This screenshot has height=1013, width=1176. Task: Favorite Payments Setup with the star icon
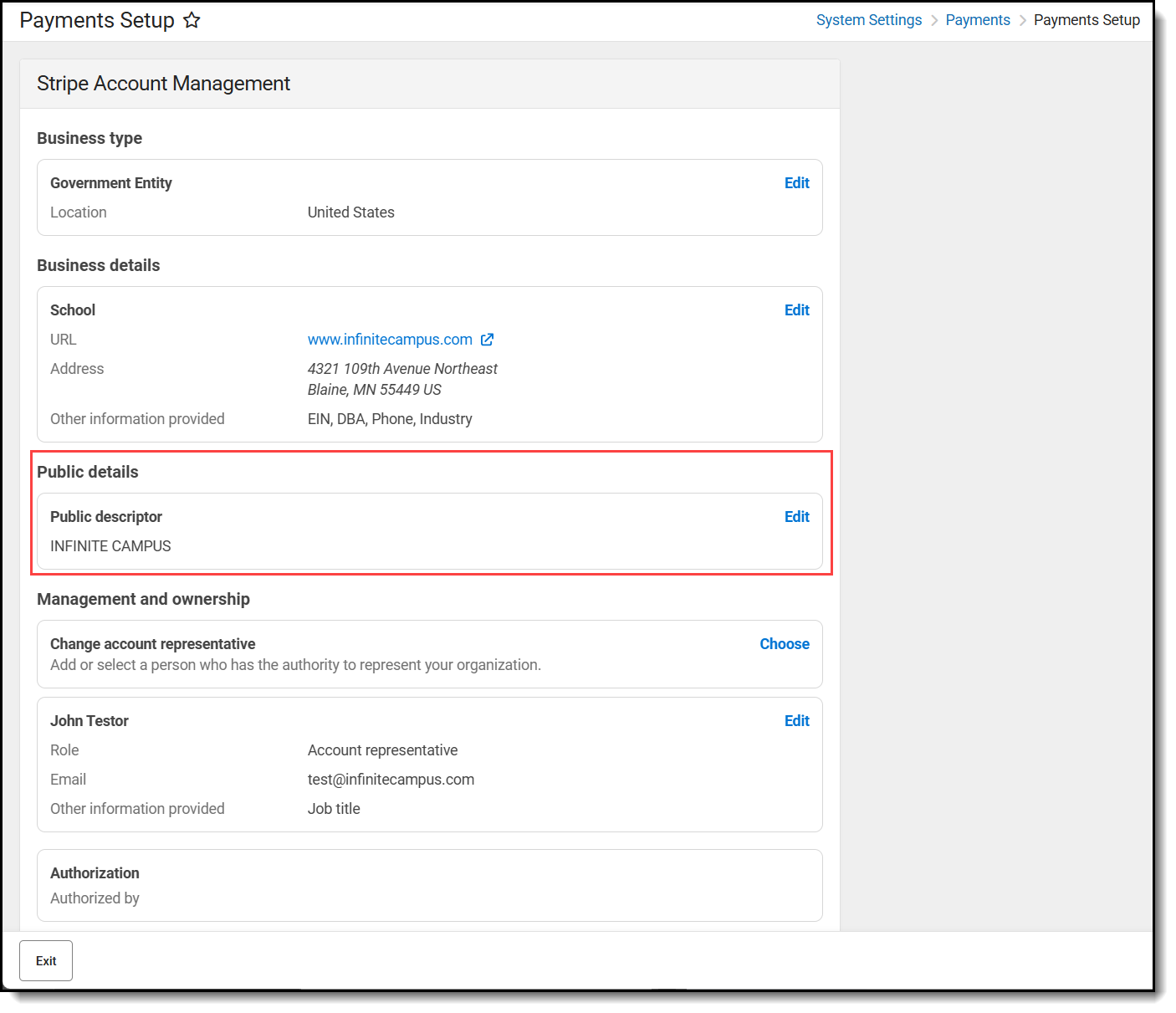(x=192, y=20)
